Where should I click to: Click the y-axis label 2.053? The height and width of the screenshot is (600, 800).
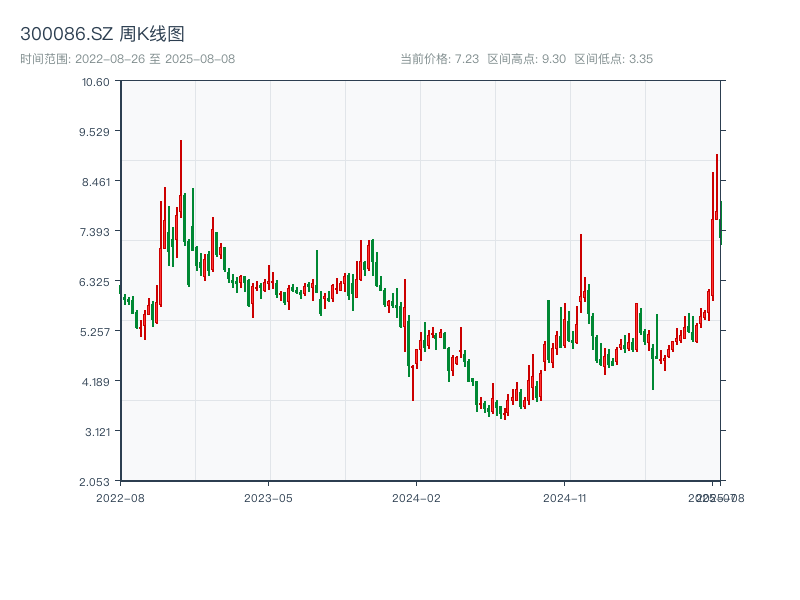tap(94, 482)
